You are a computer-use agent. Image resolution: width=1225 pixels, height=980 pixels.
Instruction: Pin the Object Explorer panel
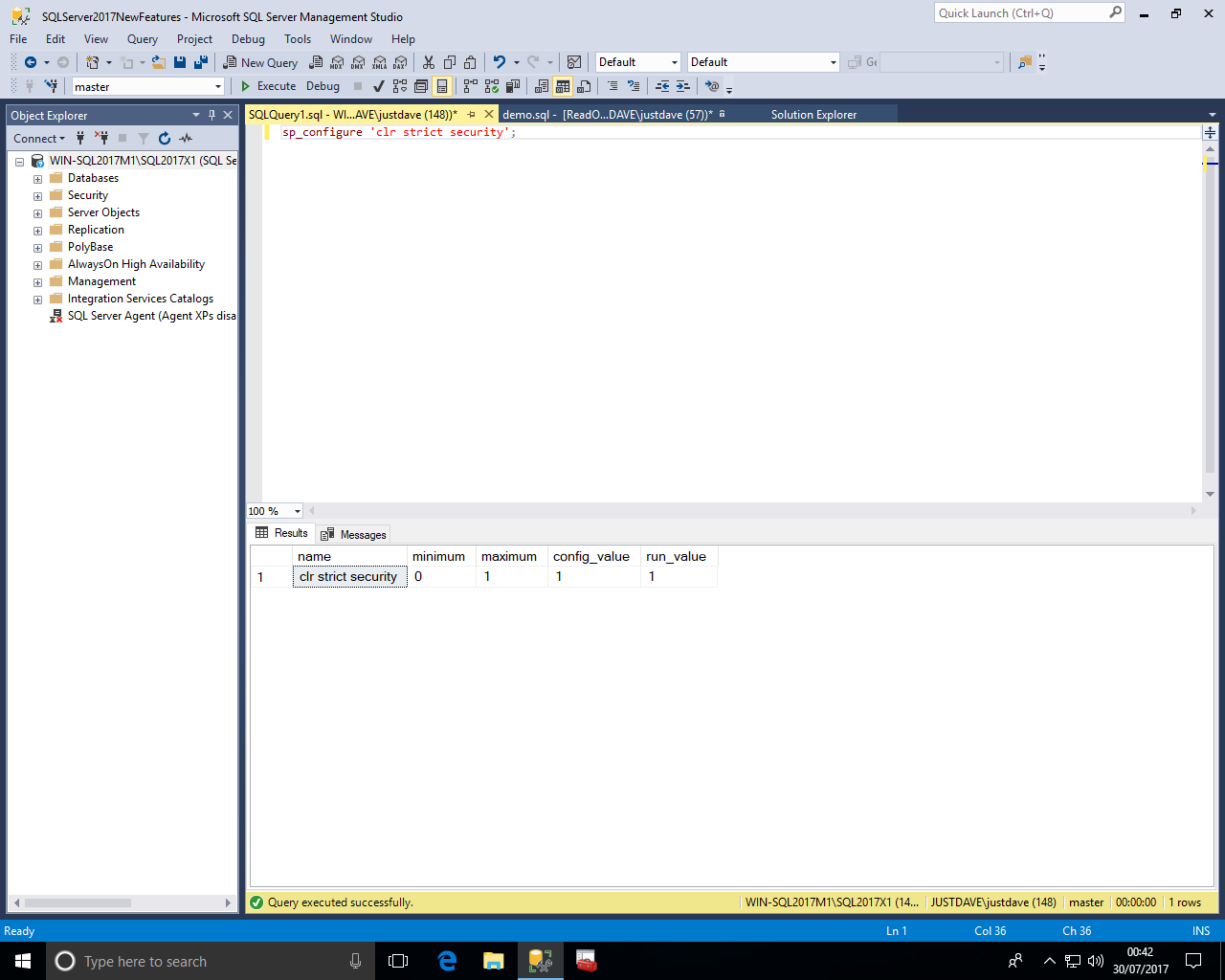point(212,115)
